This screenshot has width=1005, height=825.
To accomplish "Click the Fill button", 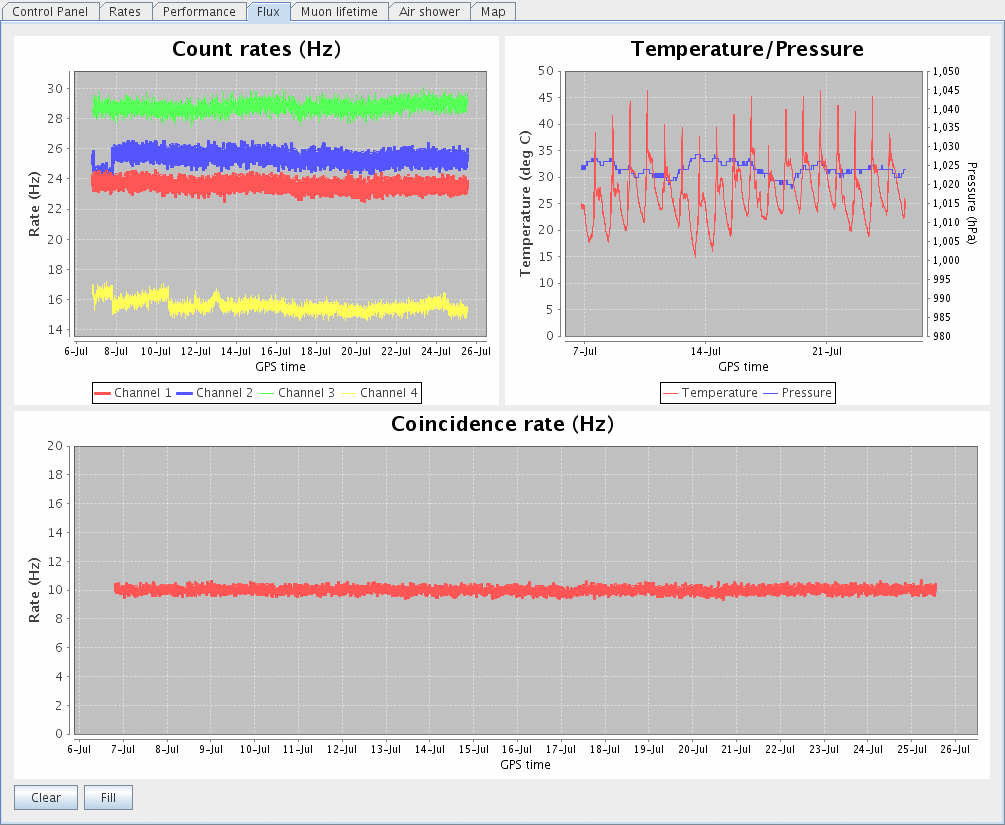I will [x=108, y=798].
